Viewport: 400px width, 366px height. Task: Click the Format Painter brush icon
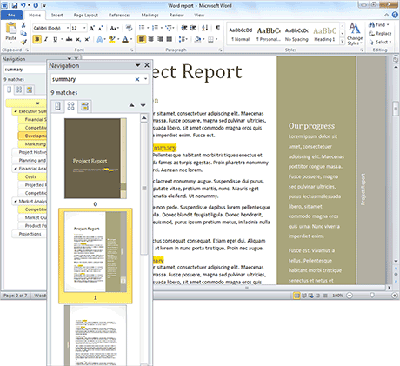(23, 41)
